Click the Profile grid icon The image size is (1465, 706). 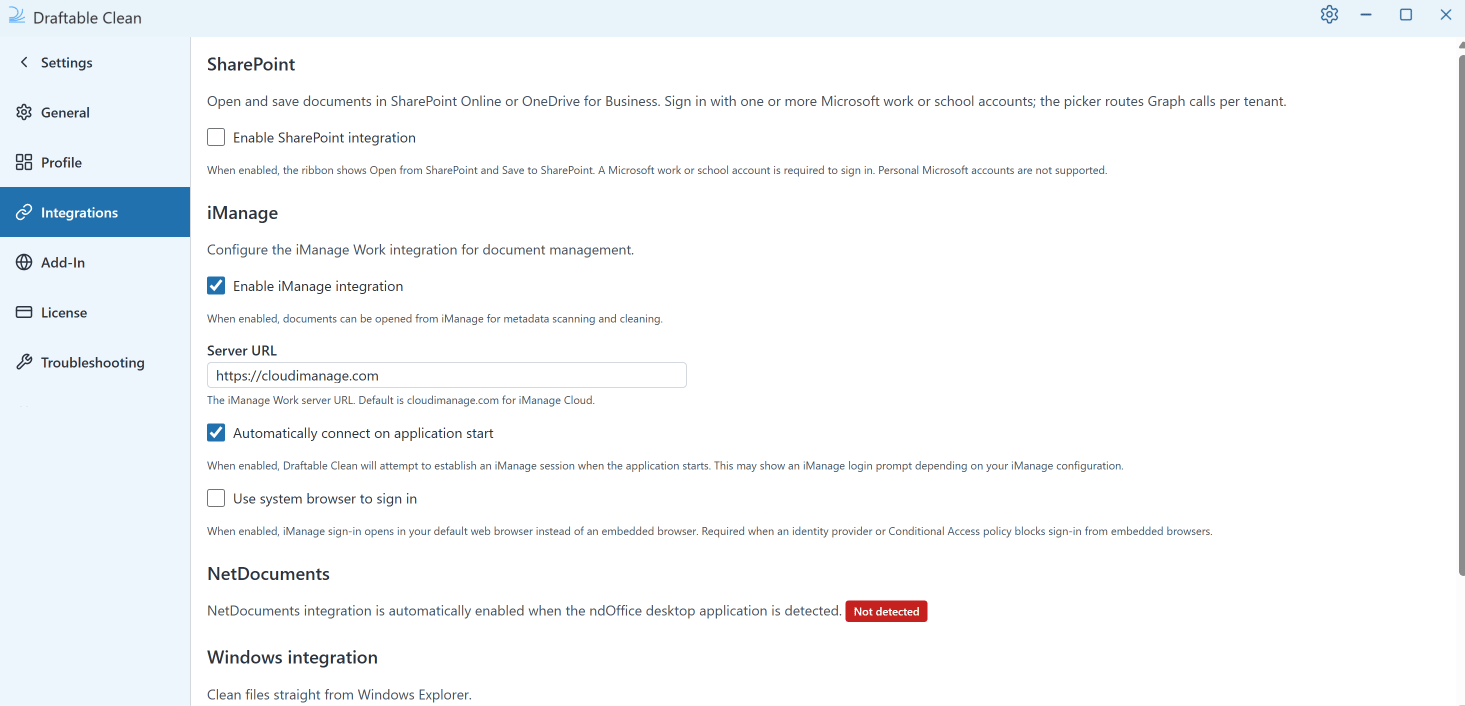[x=24, y=162]
